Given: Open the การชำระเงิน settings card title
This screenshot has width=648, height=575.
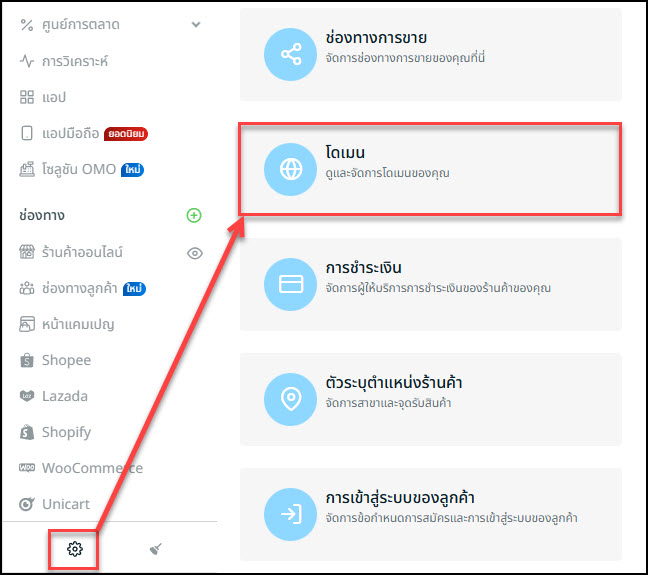Looking at the screenshot, I should (x=363, y=267).
